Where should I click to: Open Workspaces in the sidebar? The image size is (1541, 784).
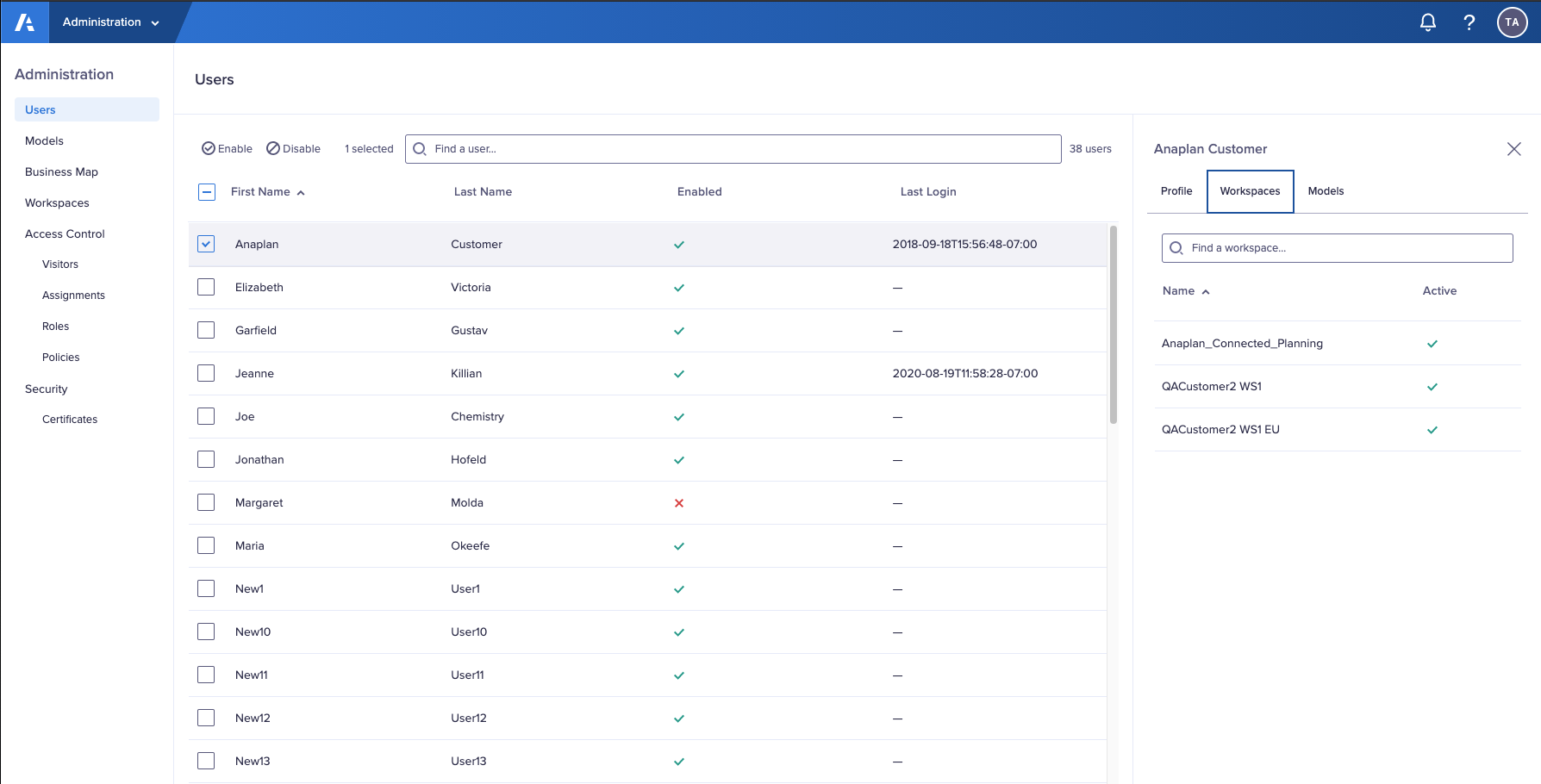coord(57,203)
